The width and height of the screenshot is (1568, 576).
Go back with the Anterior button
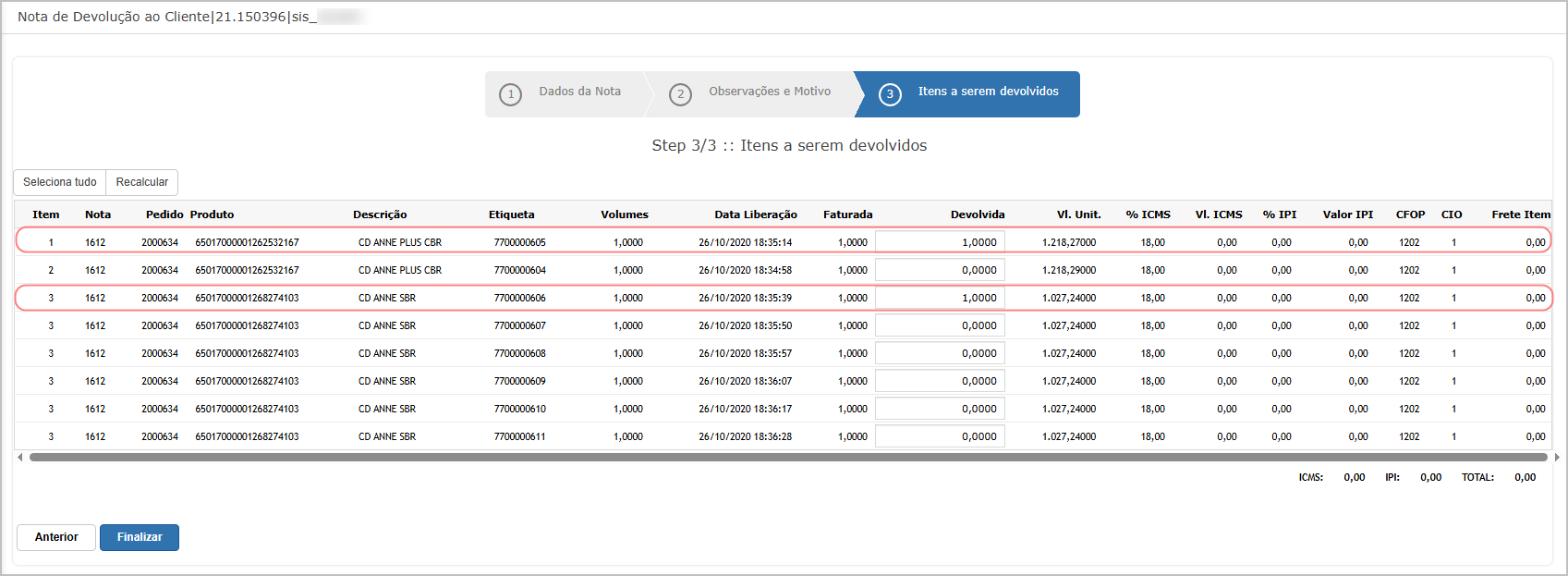[x=56, y=537]
